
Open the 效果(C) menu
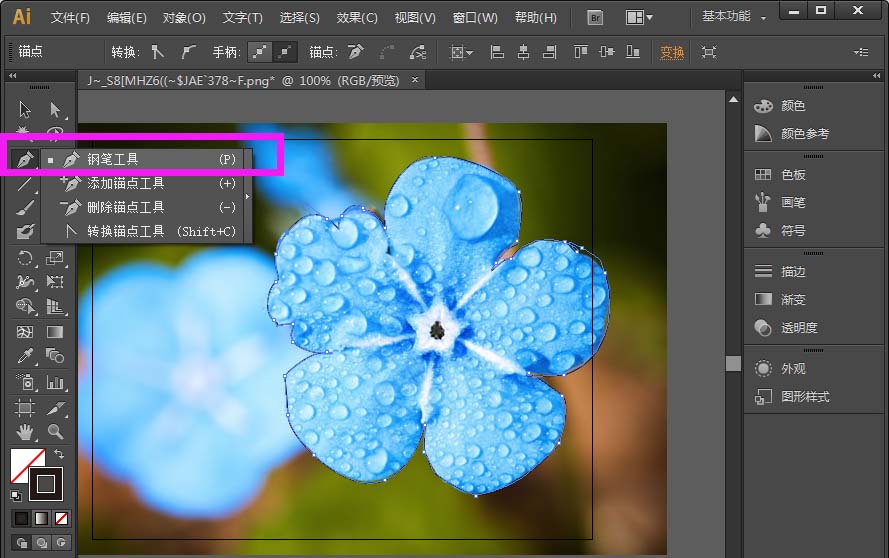pyautogui.click(x=357, y=18)
